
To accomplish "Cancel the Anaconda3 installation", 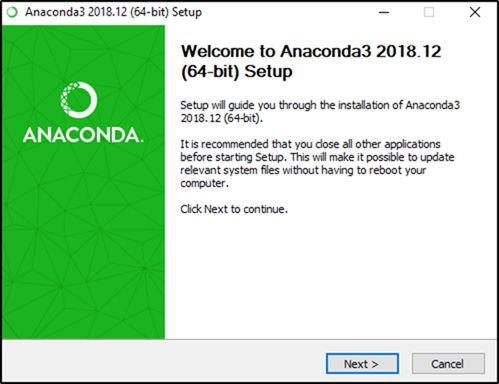I will pyautogui.click(x=448, y=364).
